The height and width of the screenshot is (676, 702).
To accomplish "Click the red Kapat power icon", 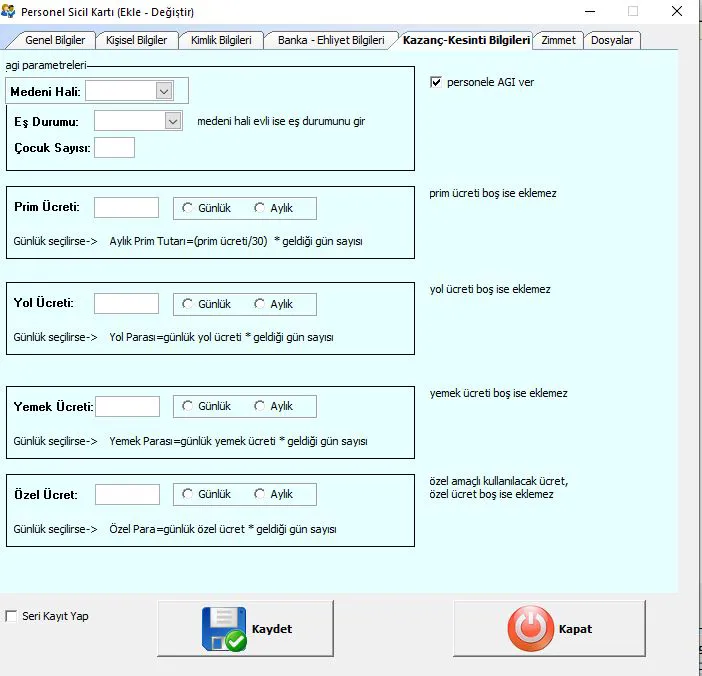I will point(529,629).
